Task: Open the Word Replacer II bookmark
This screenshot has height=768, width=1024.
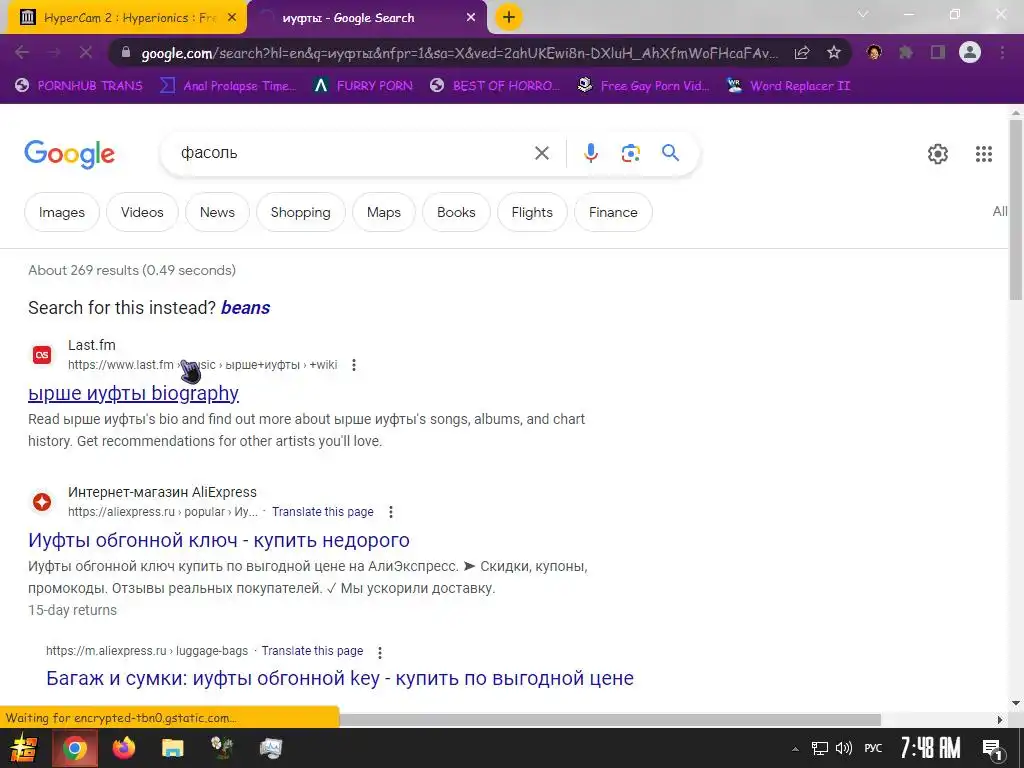Action: [x=789, y=86]
